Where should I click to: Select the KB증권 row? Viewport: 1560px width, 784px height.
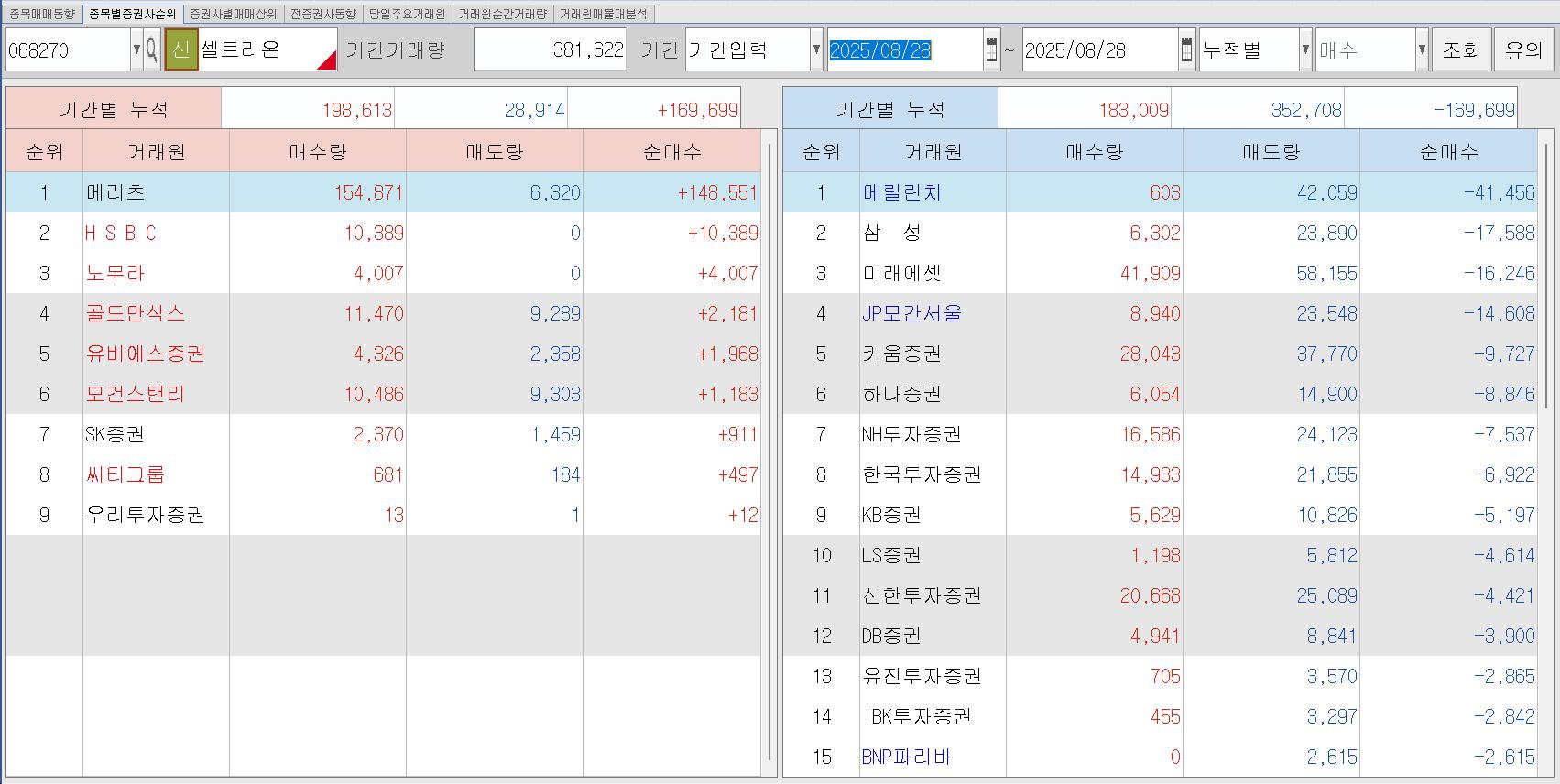(1160, 515)
